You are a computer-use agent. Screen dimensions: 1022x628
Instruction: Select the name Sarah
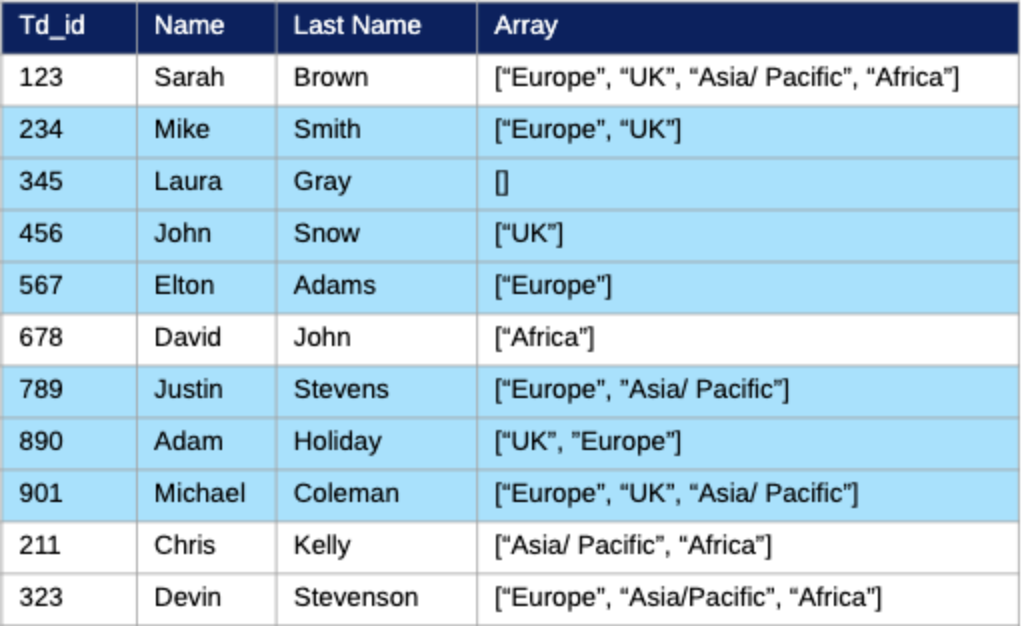[x=189, y=78]
